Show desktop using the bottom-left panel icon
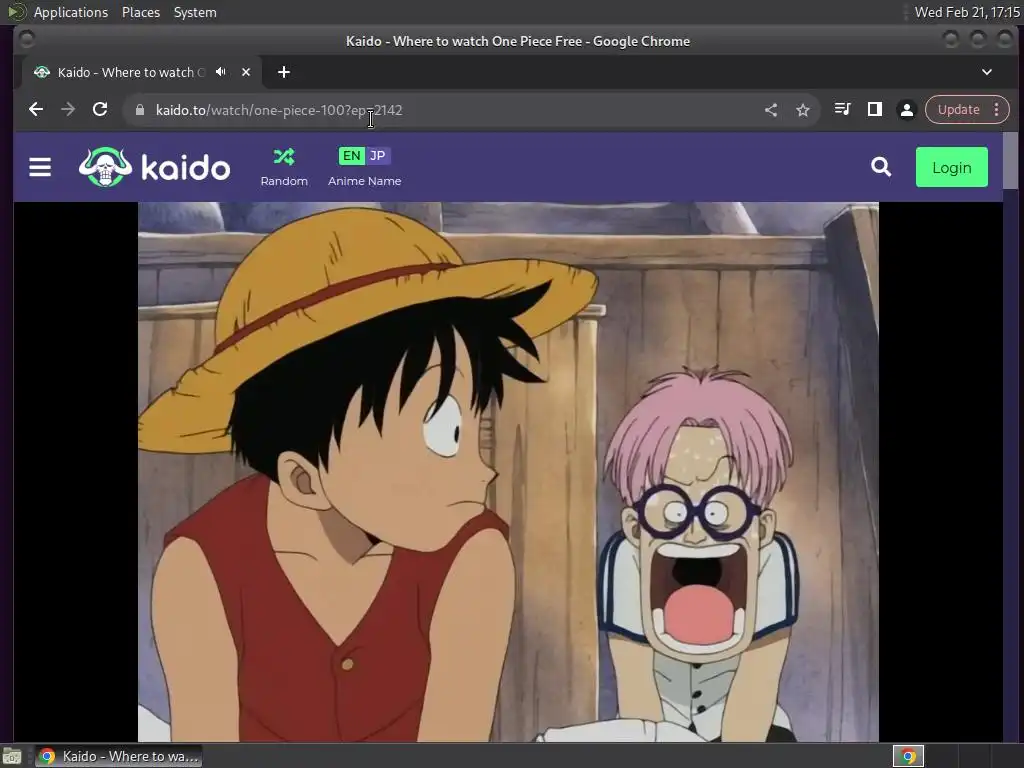 pos(12,756)
